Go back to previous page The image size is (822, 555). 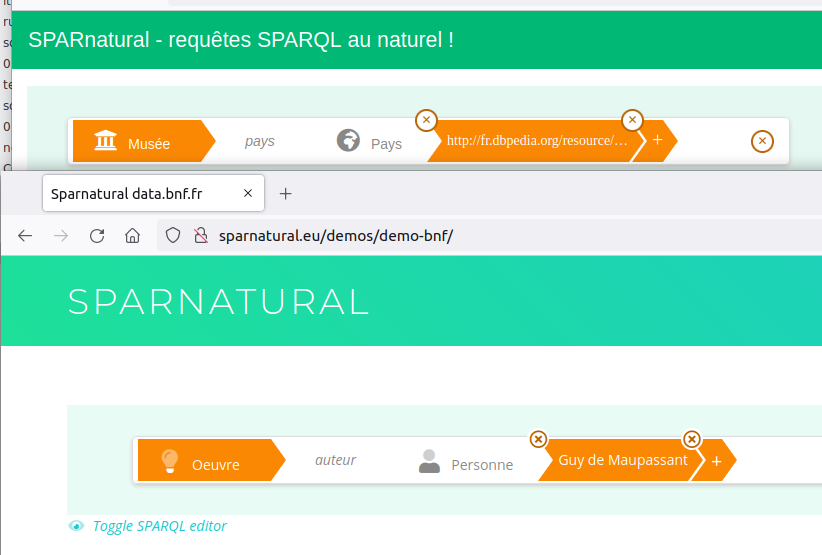click(25, 236)
